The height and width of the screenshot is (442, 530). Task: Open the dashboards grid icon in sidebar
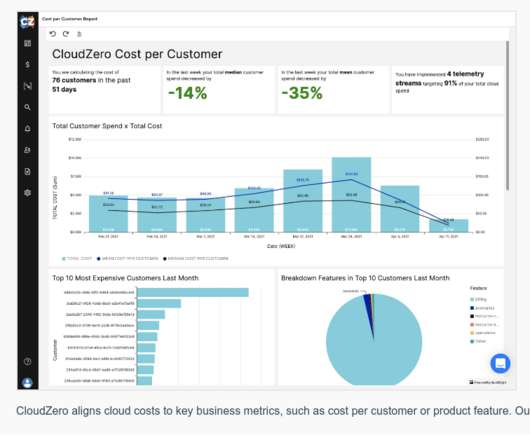(x=28, y=43)
